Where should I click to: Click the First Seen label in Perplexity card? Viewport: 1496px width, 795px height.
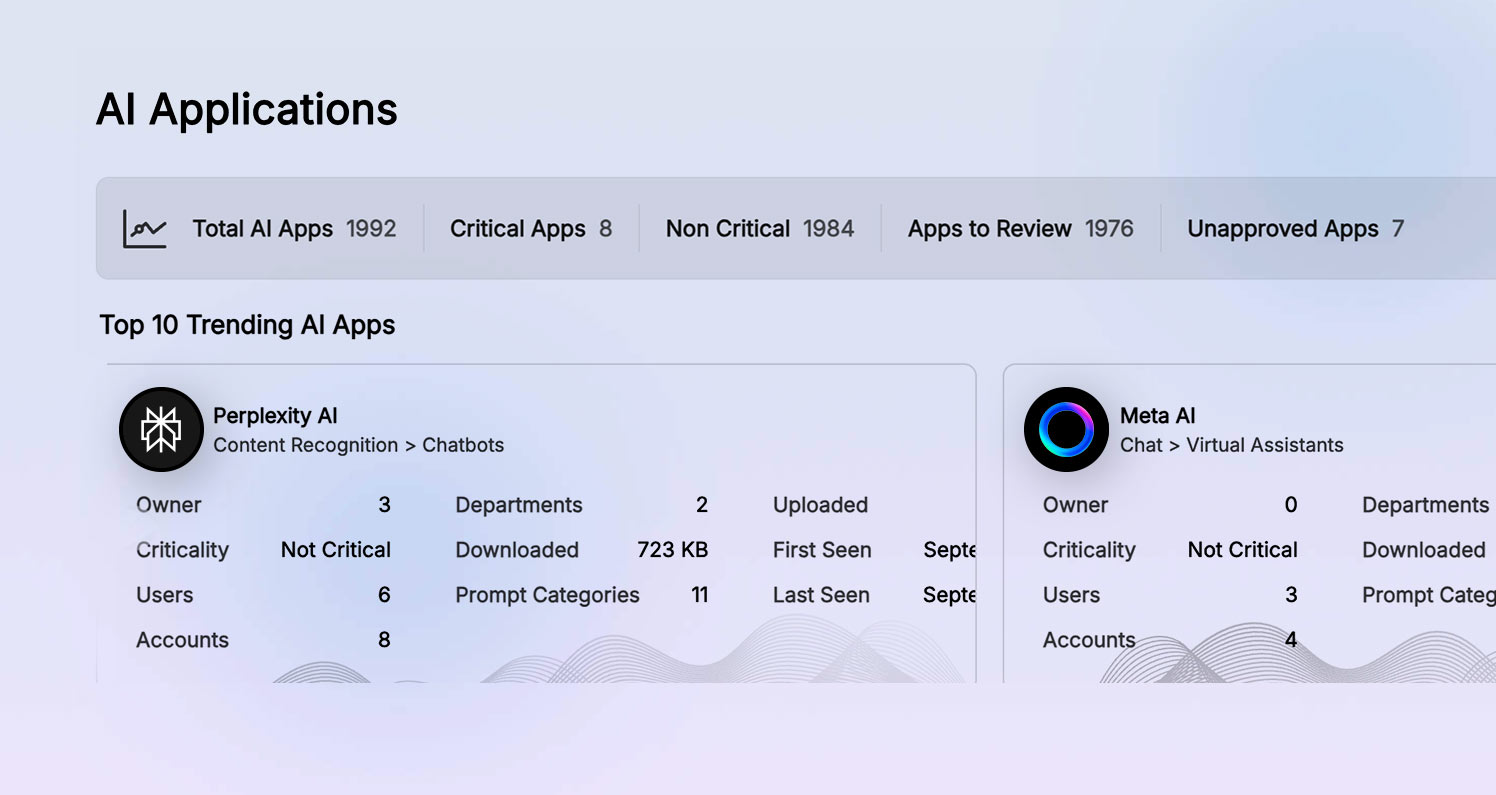[x=822, y=550]
